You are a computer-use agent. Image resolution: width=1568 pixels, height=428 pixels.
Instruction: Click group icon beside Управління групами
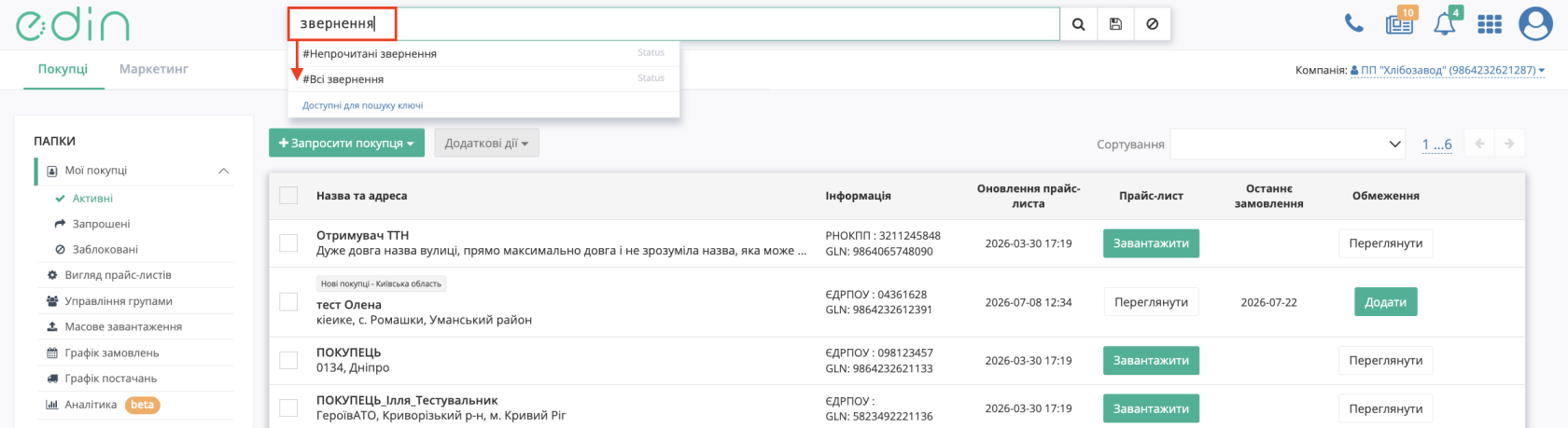coord(52,301)
